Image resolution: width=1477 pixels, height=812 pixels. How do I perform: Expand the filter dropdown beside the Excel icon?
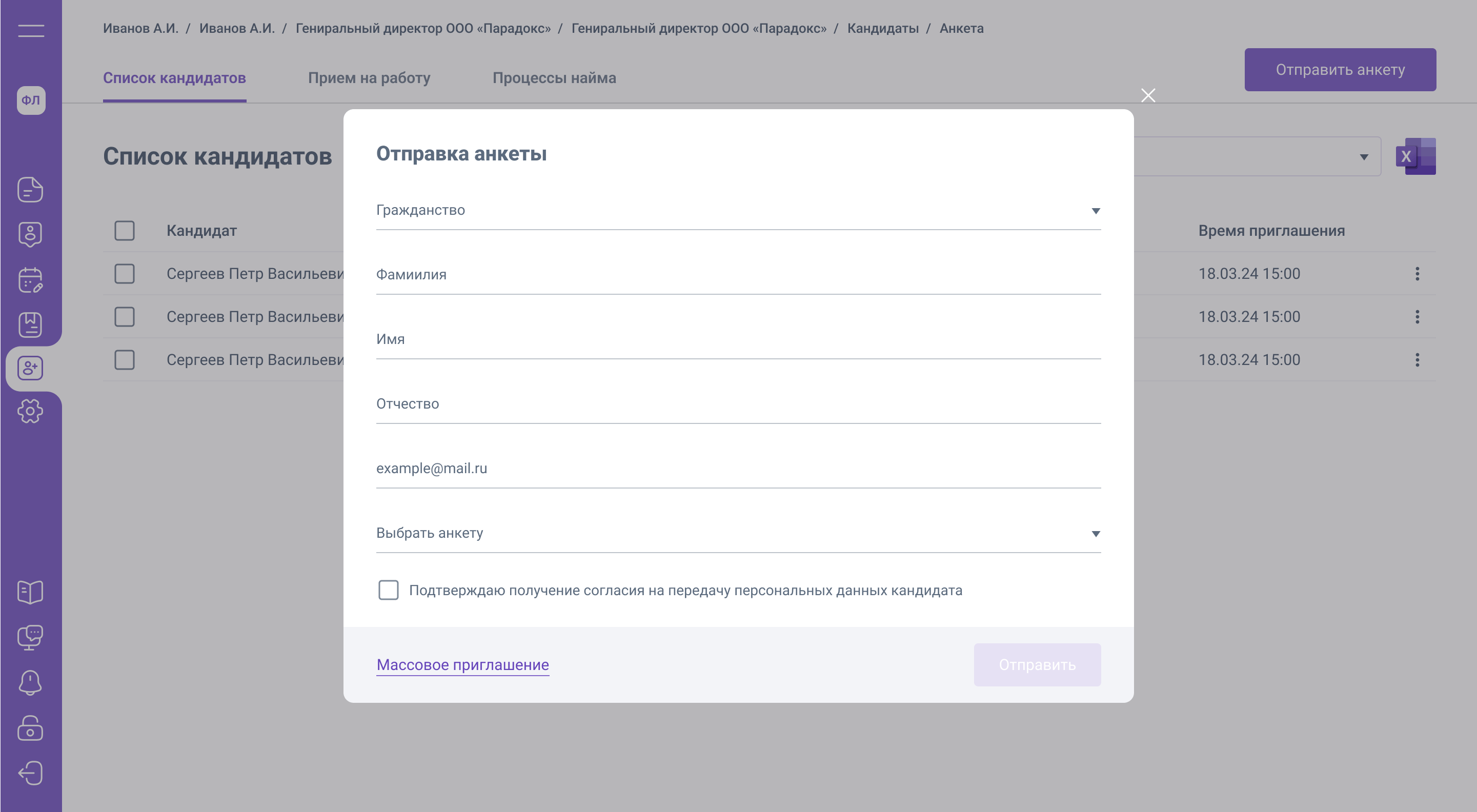(x=1364, y=156)
